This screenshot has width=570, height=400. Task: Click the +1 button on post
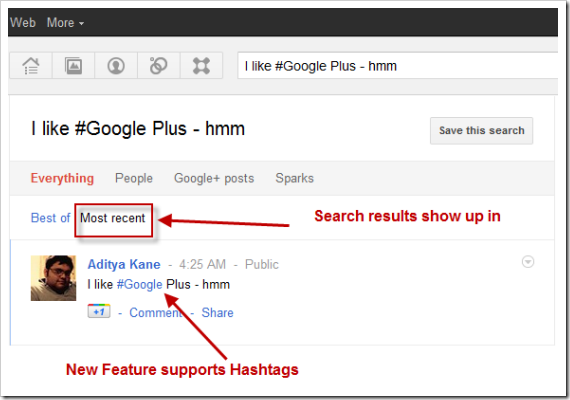click(x=99, y=311)
